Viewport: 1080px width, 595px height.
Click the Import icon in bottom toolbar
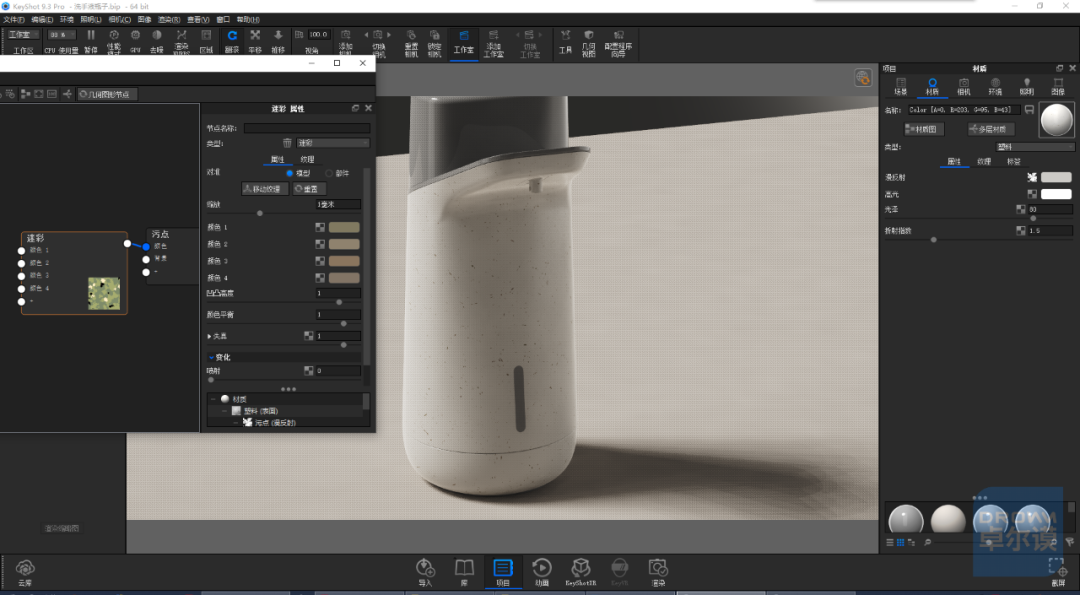425,572
